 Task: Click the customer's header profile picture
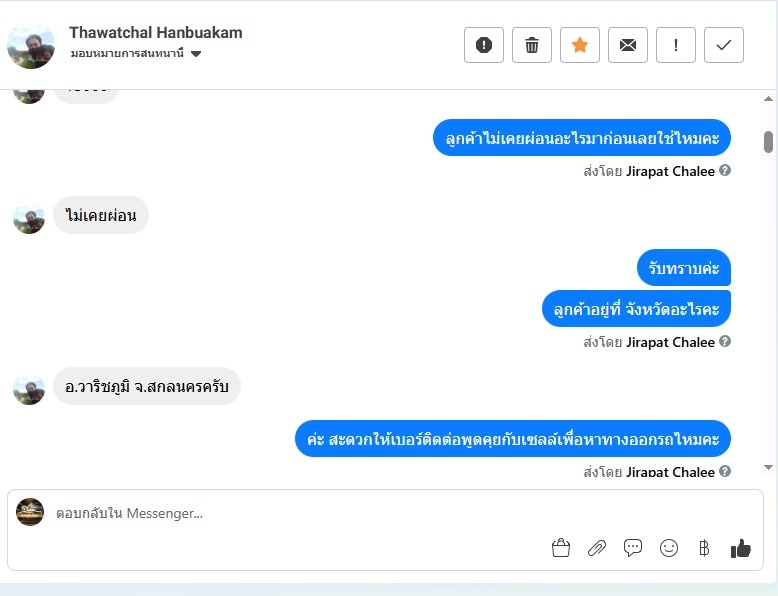click(31, 45)
